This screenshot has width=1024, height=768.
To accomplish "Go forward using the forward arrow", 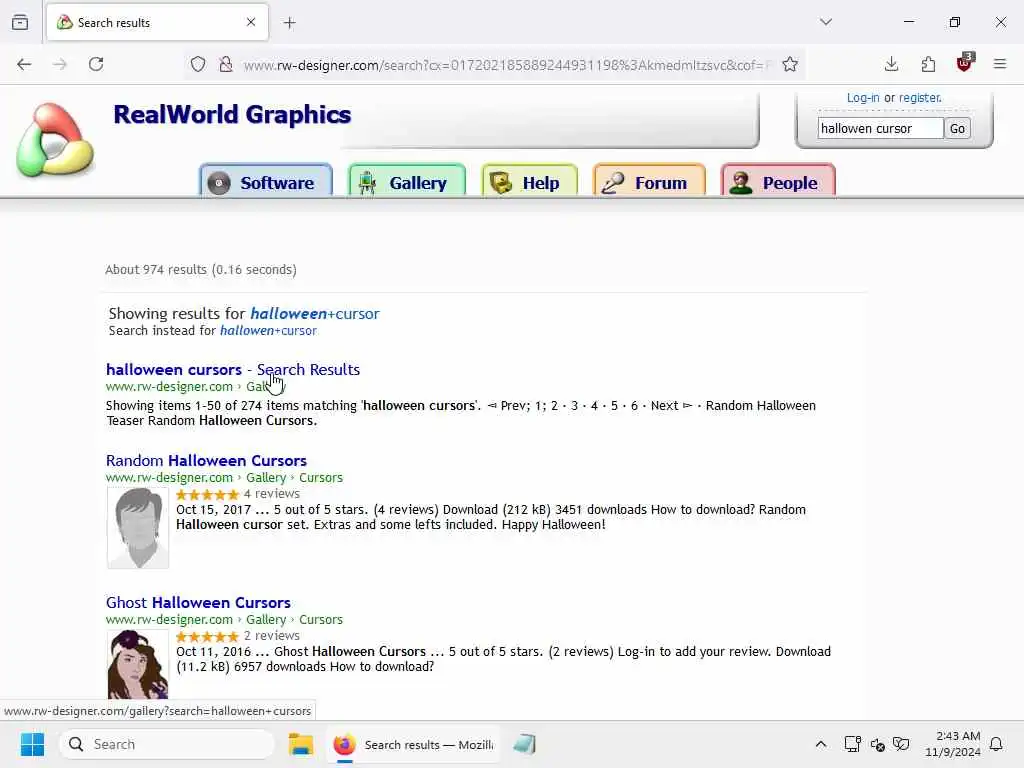I will pyautogui.click(x=60, y=64).
